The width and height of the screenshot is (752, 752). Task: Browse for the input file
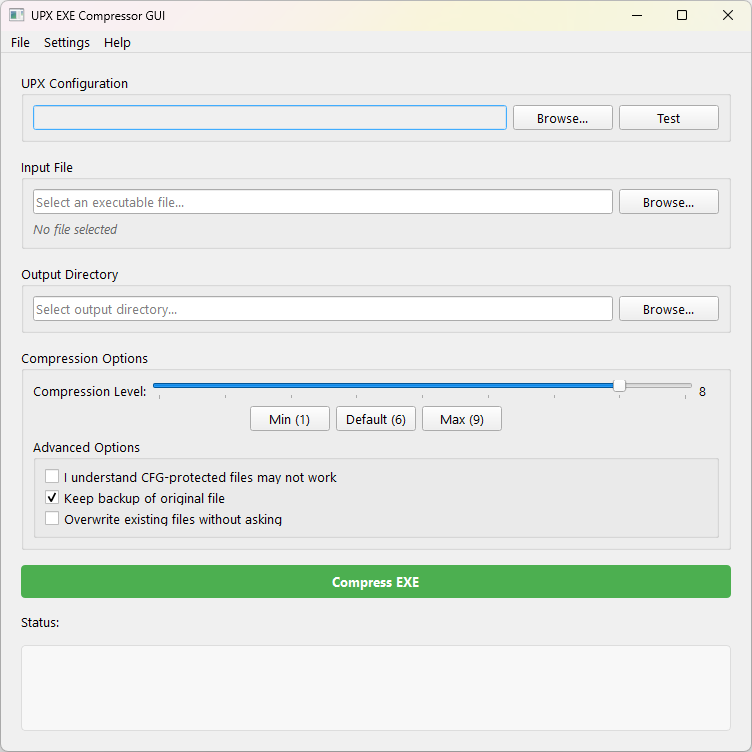(669, 202)
